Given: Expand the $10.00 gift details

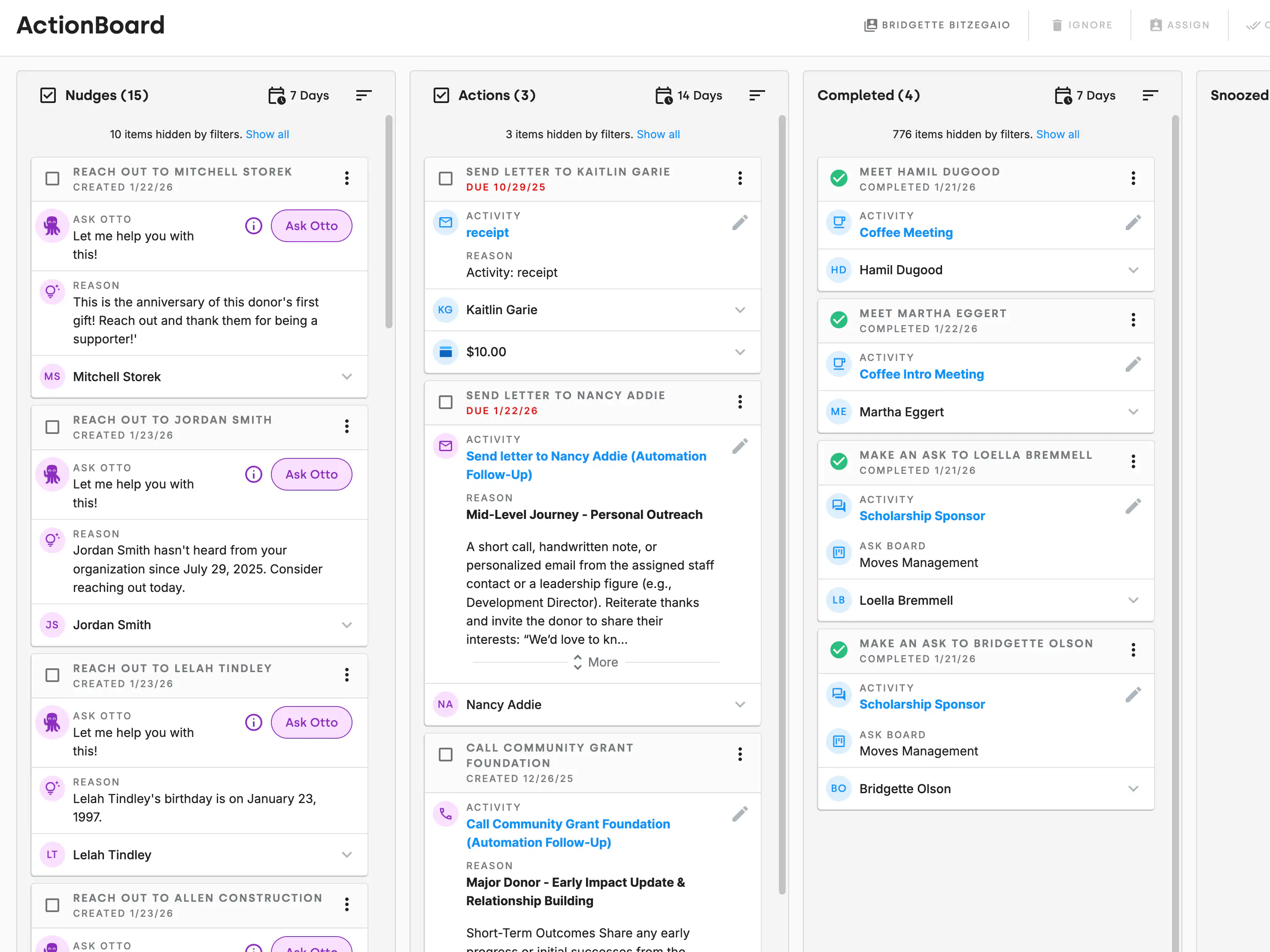Looking at the screenshot, I should pos(739,352).
